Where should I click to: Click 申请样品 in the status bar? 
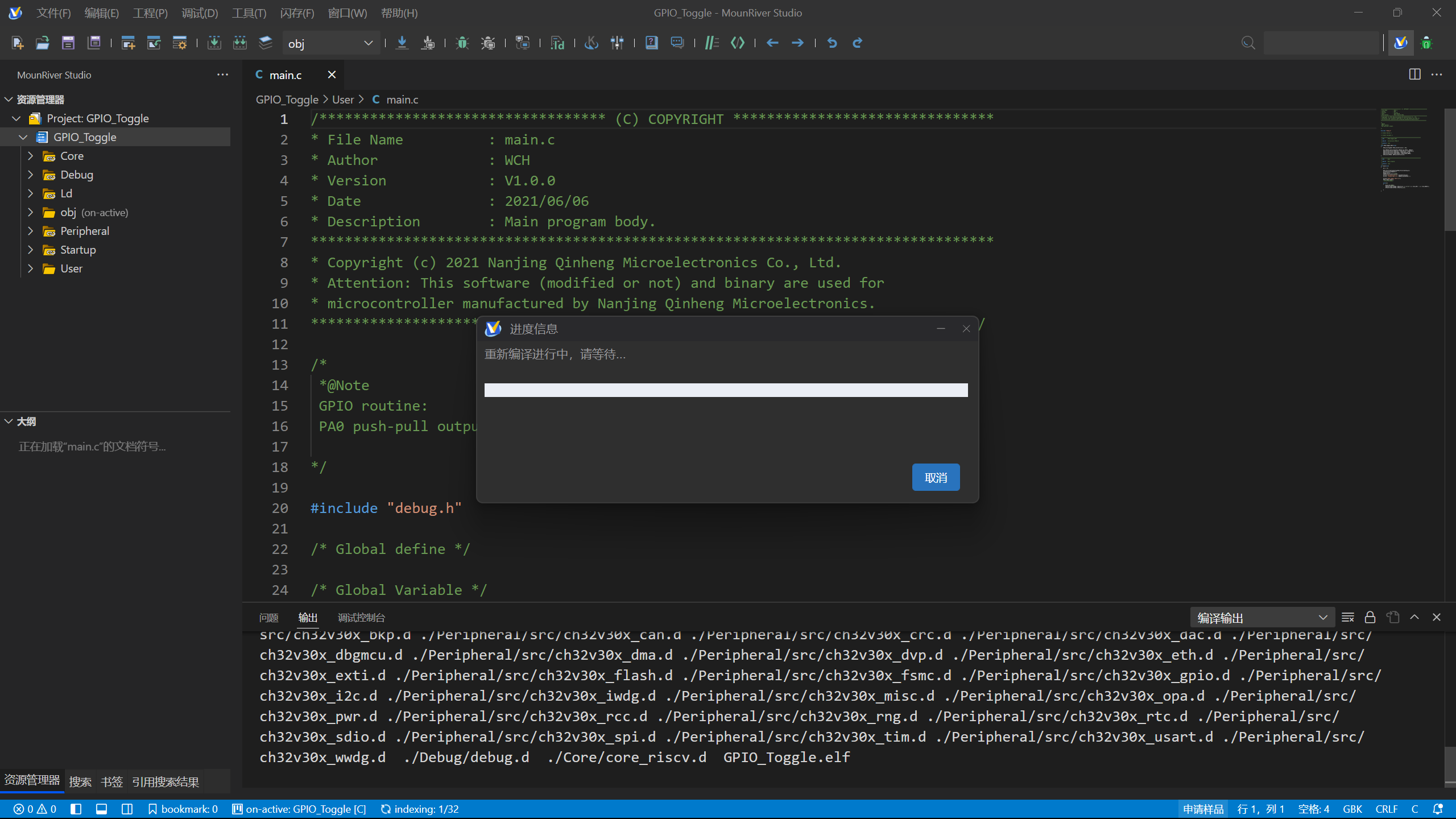[1203, 809]
